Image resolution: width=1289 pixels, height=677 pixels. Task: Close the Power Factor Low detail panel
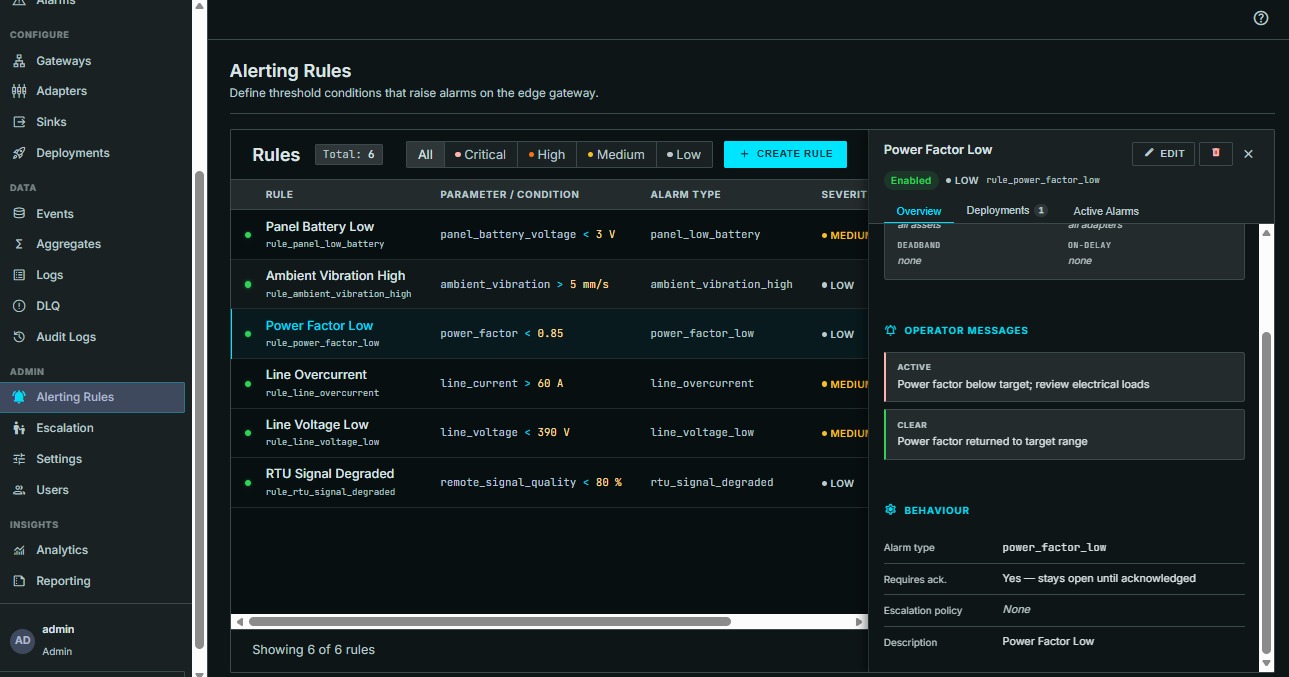1248,154
